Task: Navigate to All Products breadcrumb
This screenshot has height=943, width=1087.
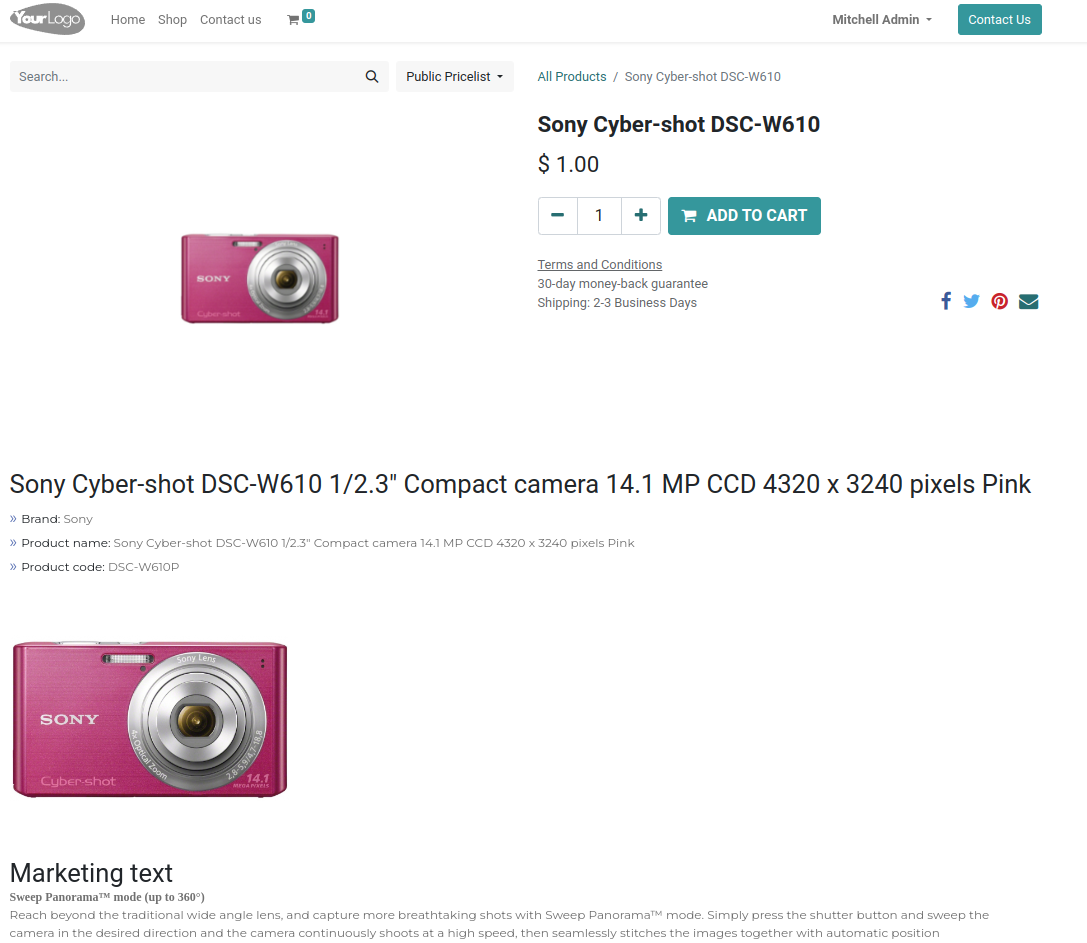Action: pyautogui.click(x=572, y=77)
